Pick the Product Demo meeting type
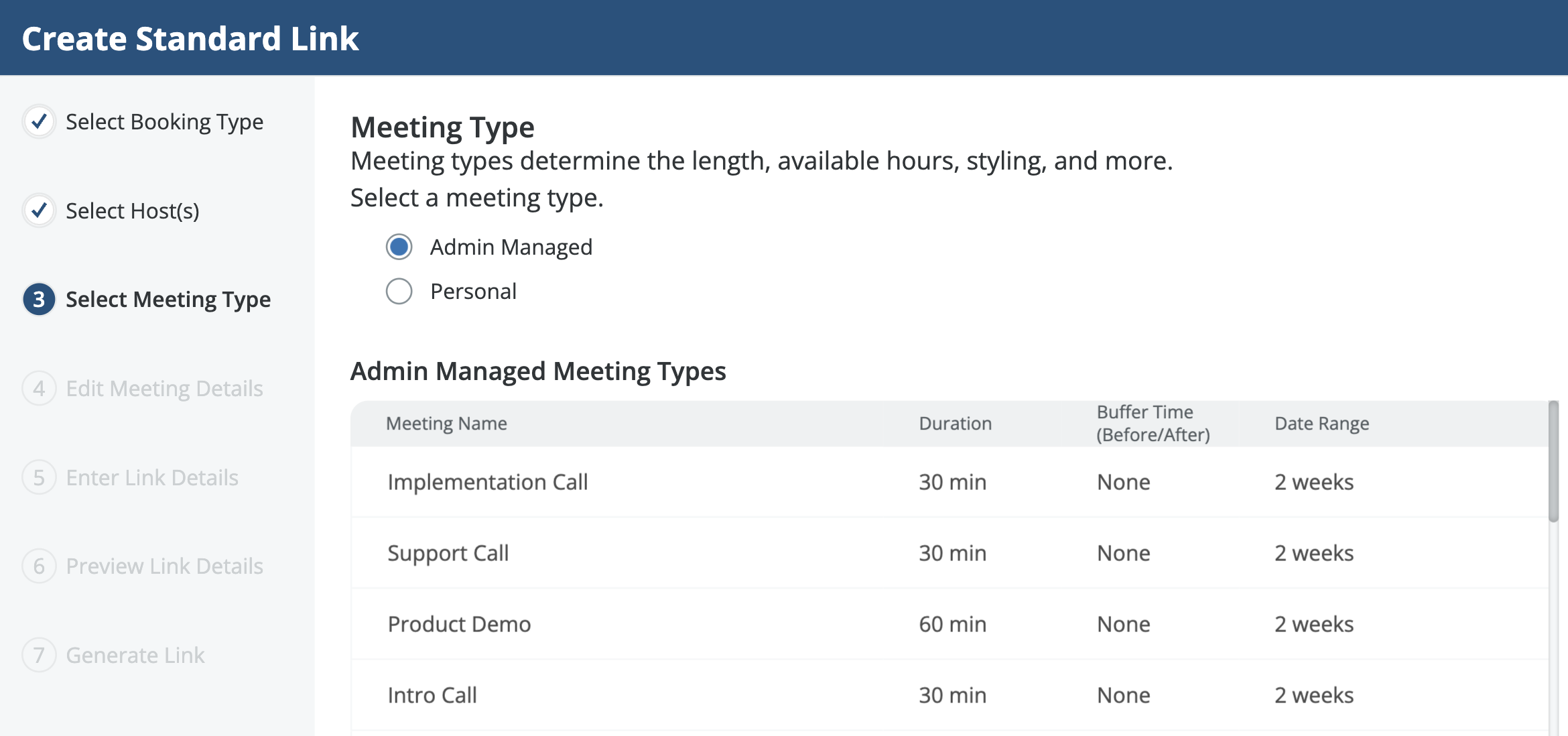The width and height of the screenshot is (1568, 736). click(x=460, y=624)
